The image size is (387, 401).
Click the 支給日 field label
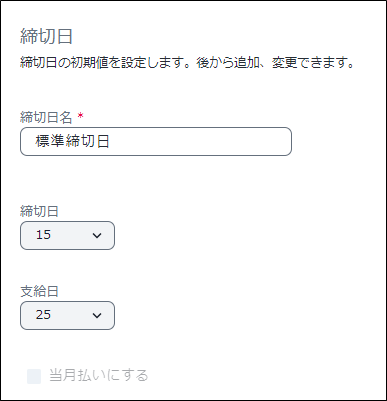coord(39,291)
